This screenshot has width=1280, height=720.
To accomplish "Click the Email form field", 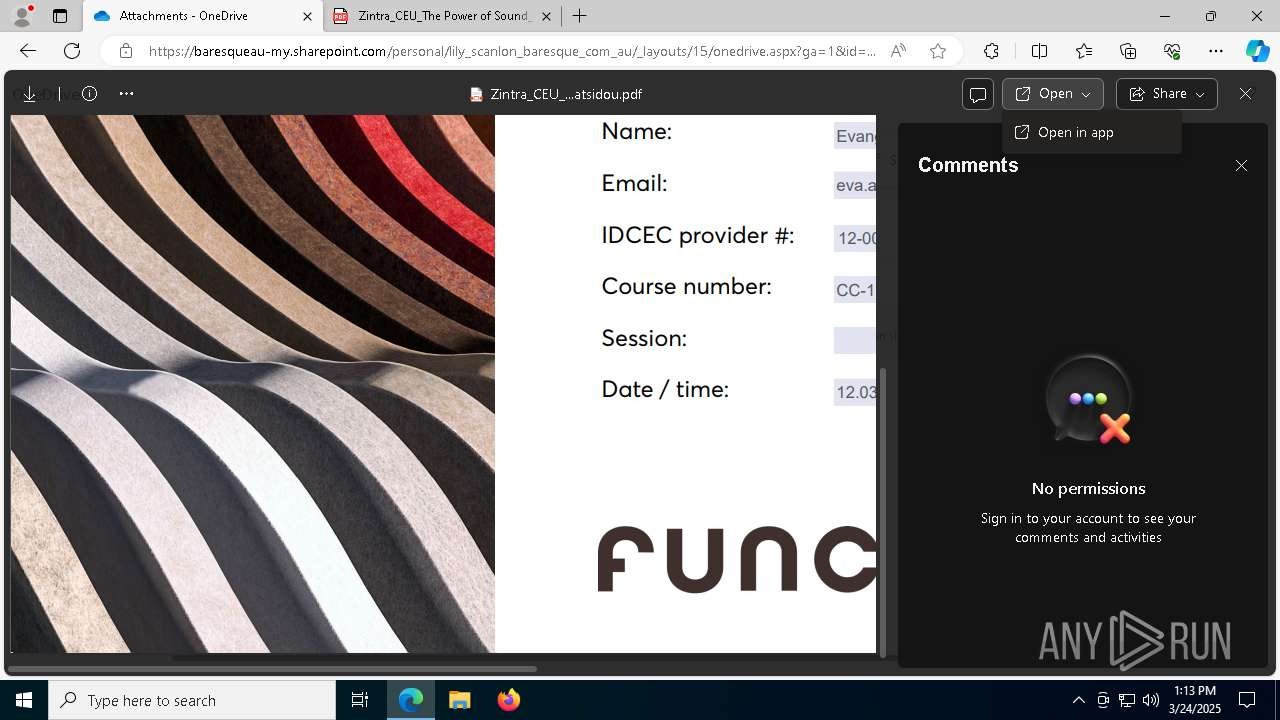I will click(855, 185).
